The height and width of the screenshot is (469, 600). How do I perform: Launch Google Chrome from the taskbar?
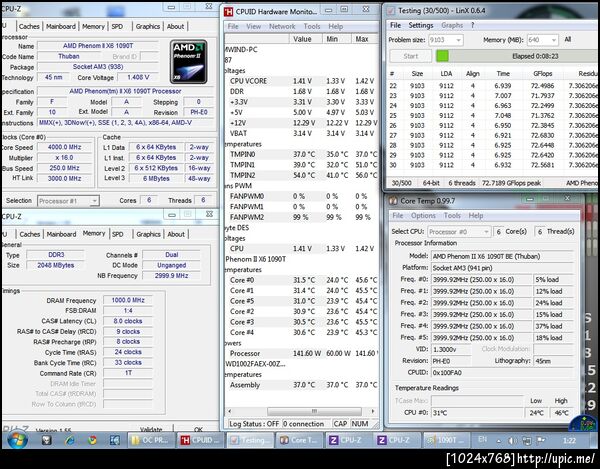92,440
